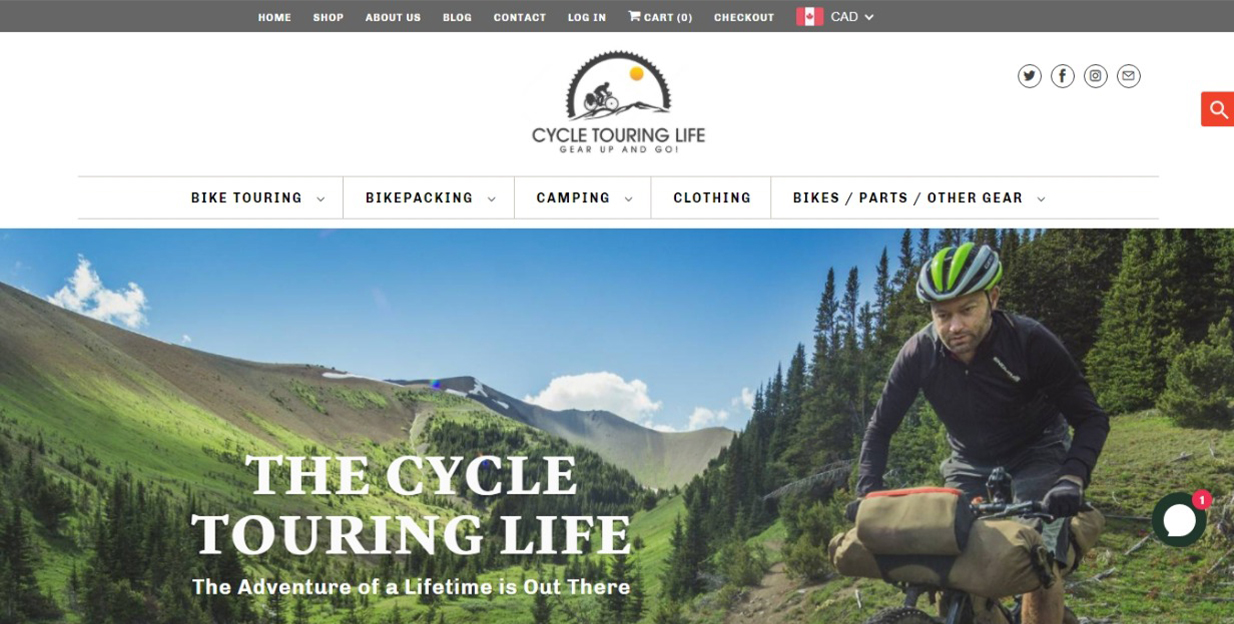Image resolution: width=1234 pixels, height=624 pixels.
Task: Open the Log In link
Action: pos(587,17)
